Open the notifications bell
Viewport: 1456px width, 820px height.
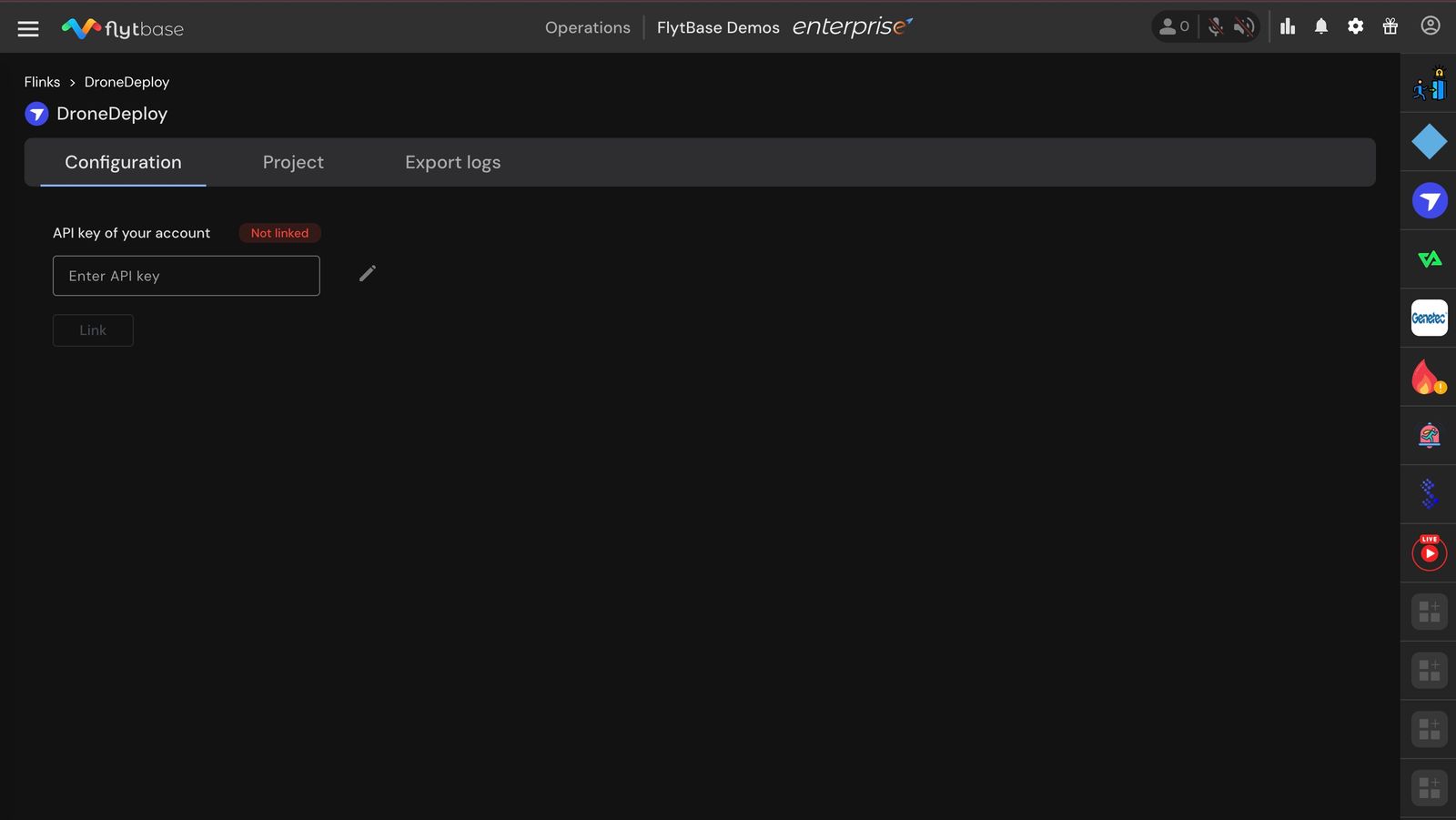click(1321, 26)
